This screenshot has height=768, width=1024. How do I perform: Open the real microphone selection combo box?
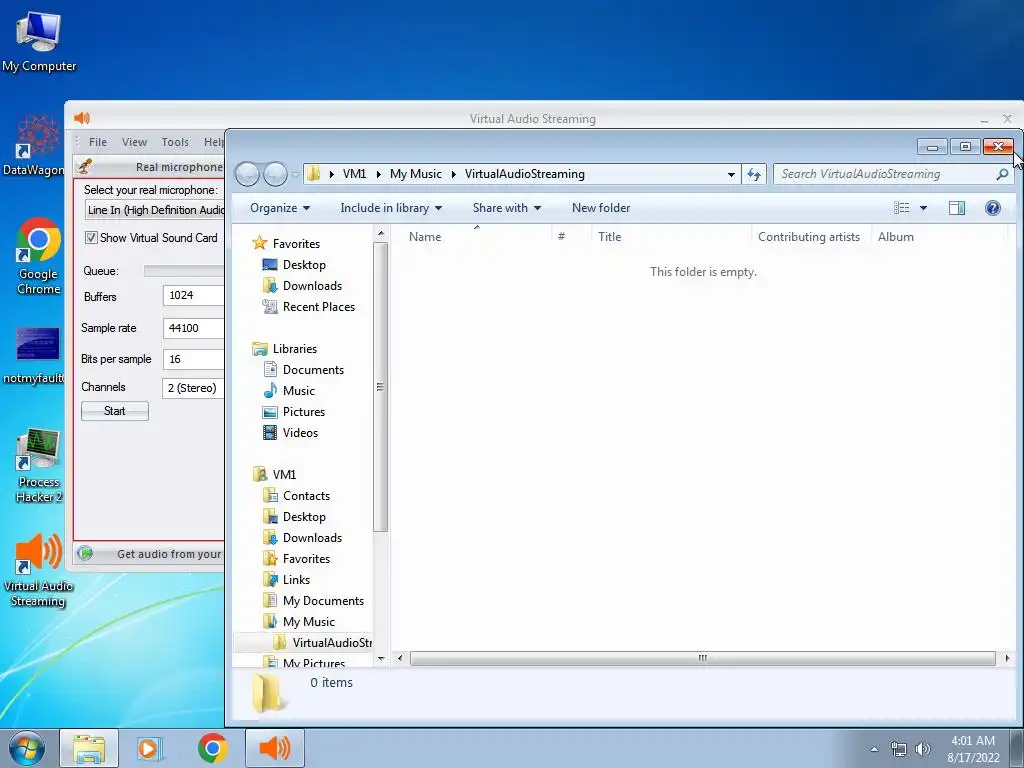[155, 210]
